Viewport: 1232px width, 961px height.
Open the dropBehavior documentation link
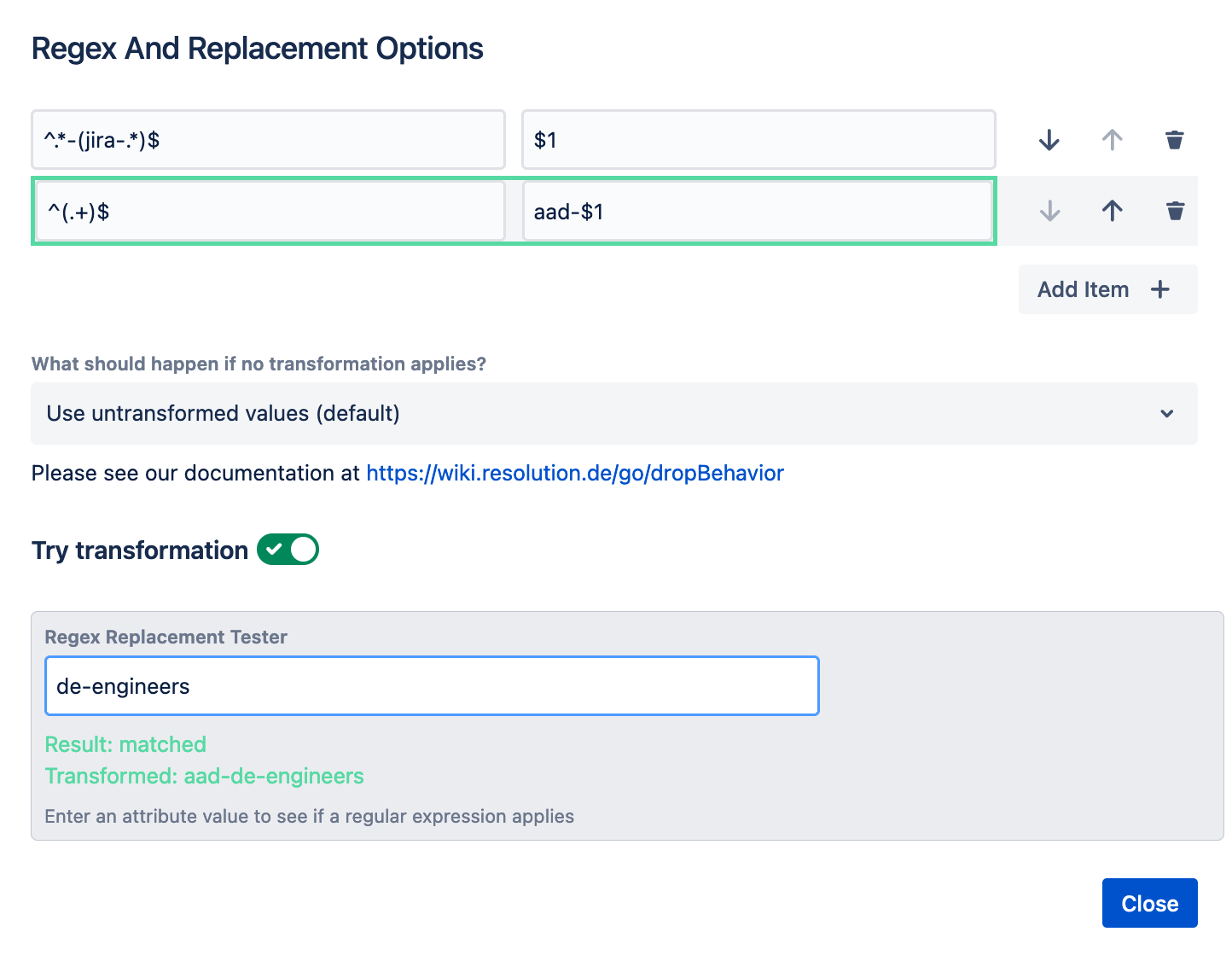tap(574, 473)
